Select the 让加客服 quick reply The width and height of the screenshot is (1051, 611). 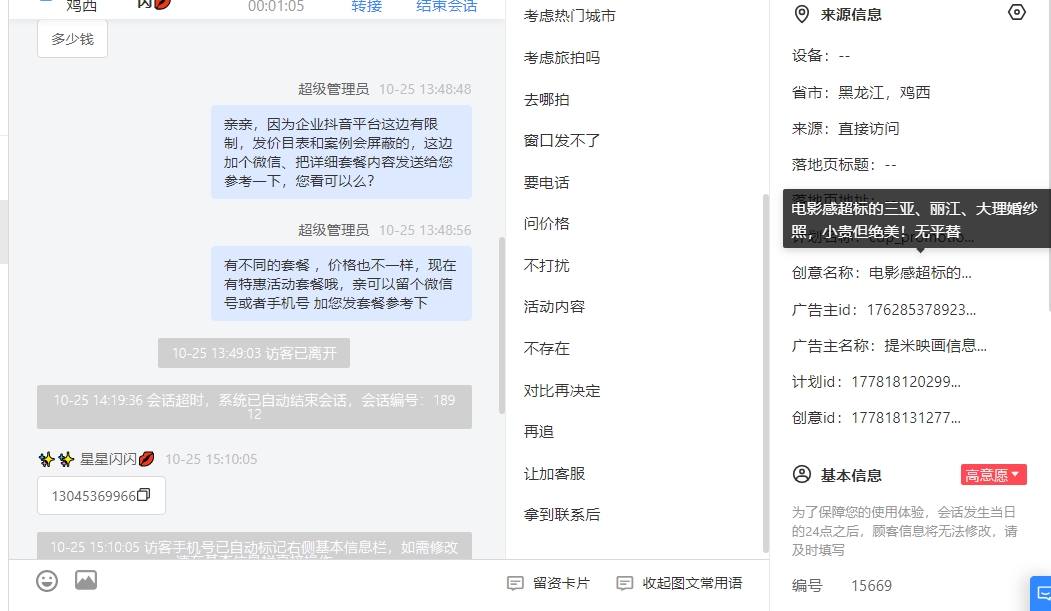pos(554,474)
